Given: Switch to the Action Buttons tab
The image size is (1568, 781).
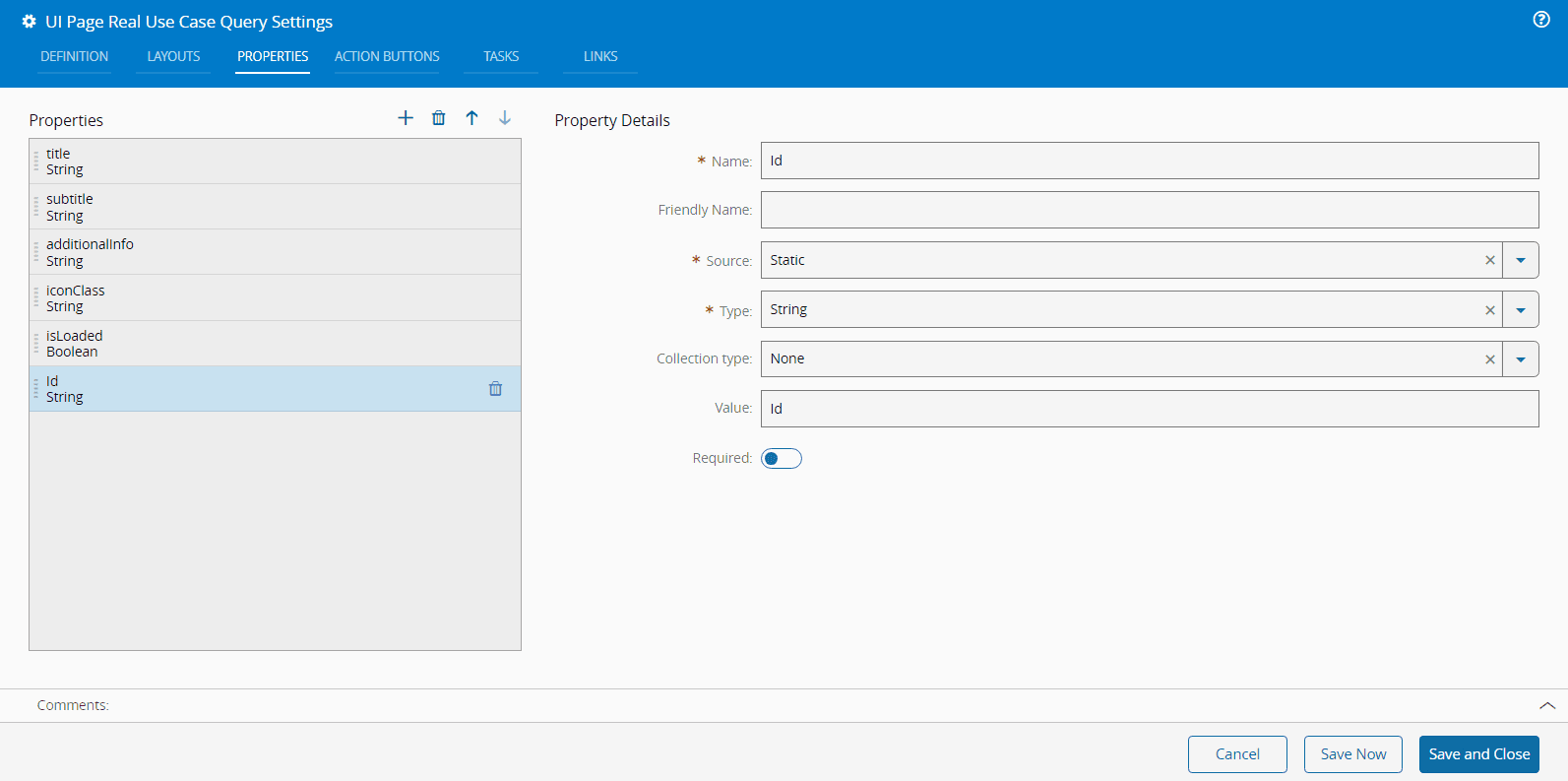Looking at the screenshot, I should coord(387,57).
